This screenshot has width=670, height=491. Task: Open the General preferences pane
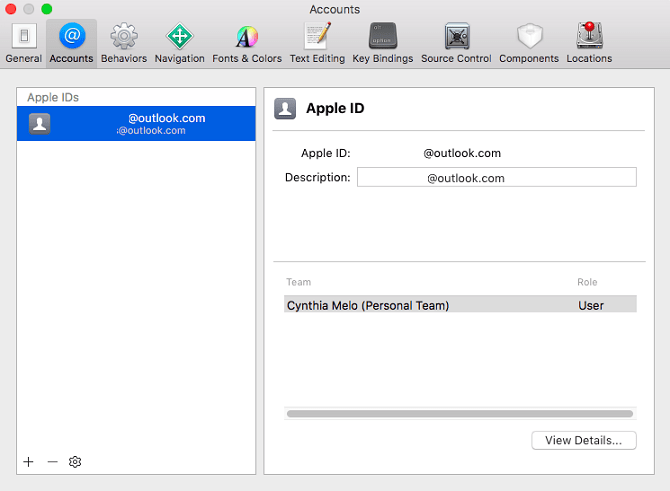24,43
